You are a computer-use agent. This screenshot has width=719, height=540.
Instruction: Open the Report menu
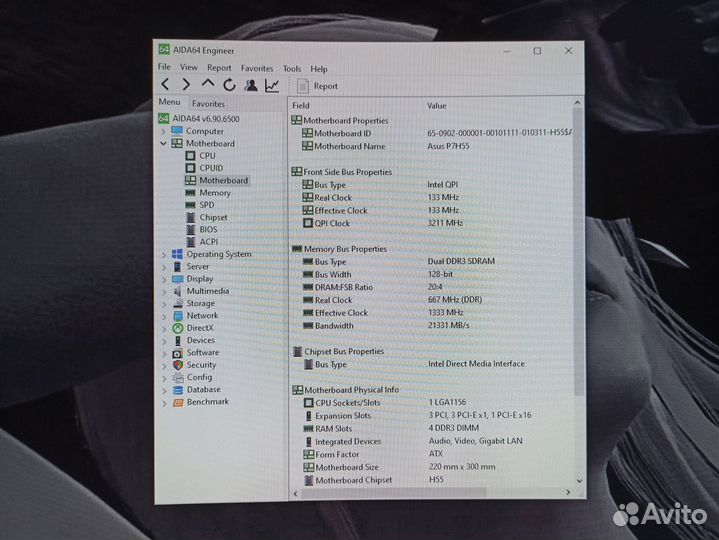point(219,68)
